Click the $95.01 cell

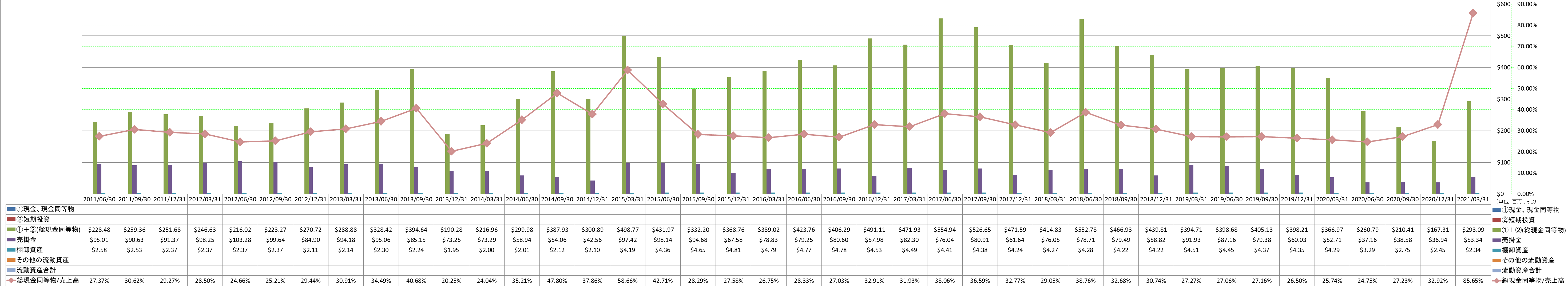coord(99,240)
